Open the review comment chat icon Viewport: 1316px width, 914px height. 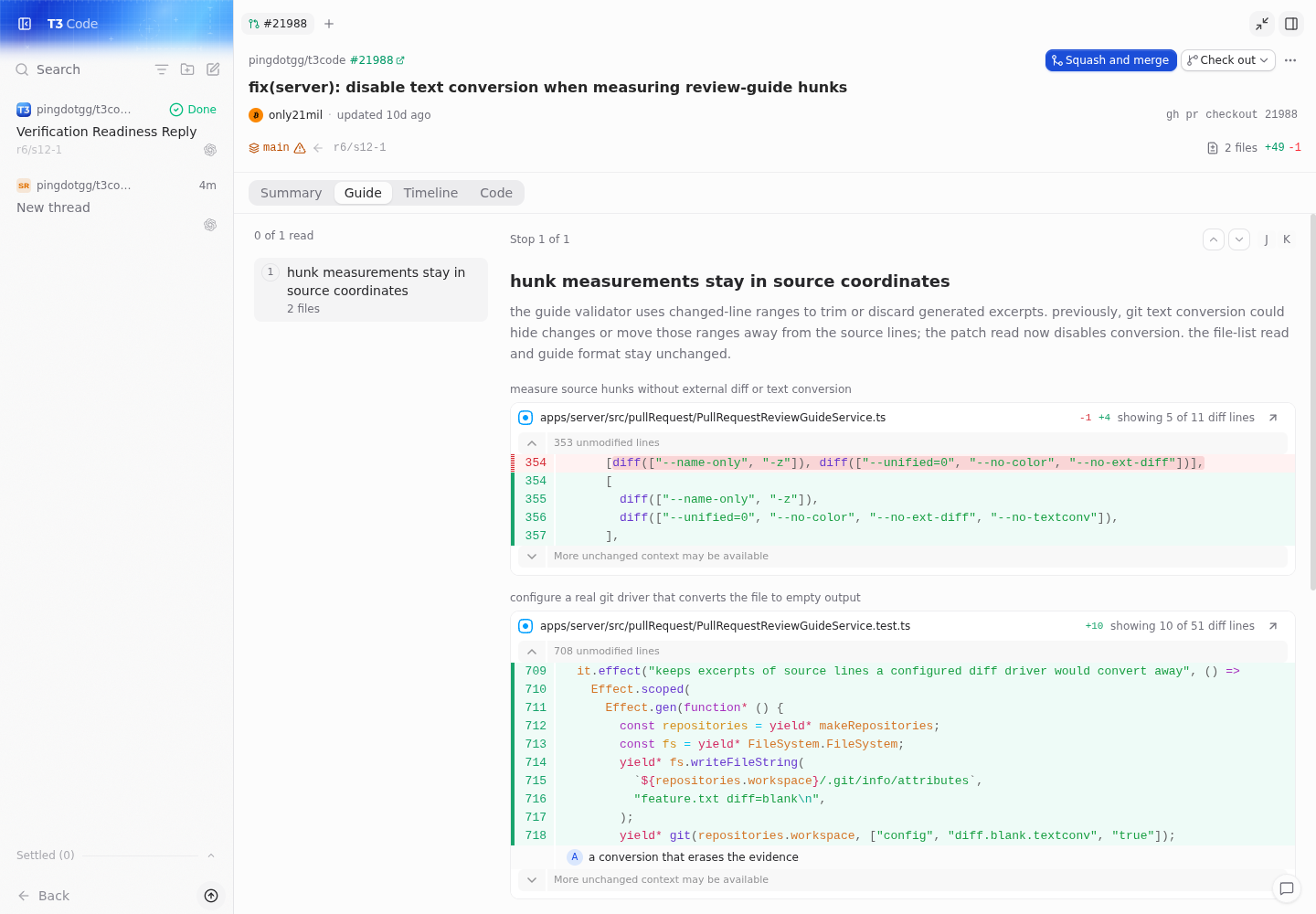1287,888
